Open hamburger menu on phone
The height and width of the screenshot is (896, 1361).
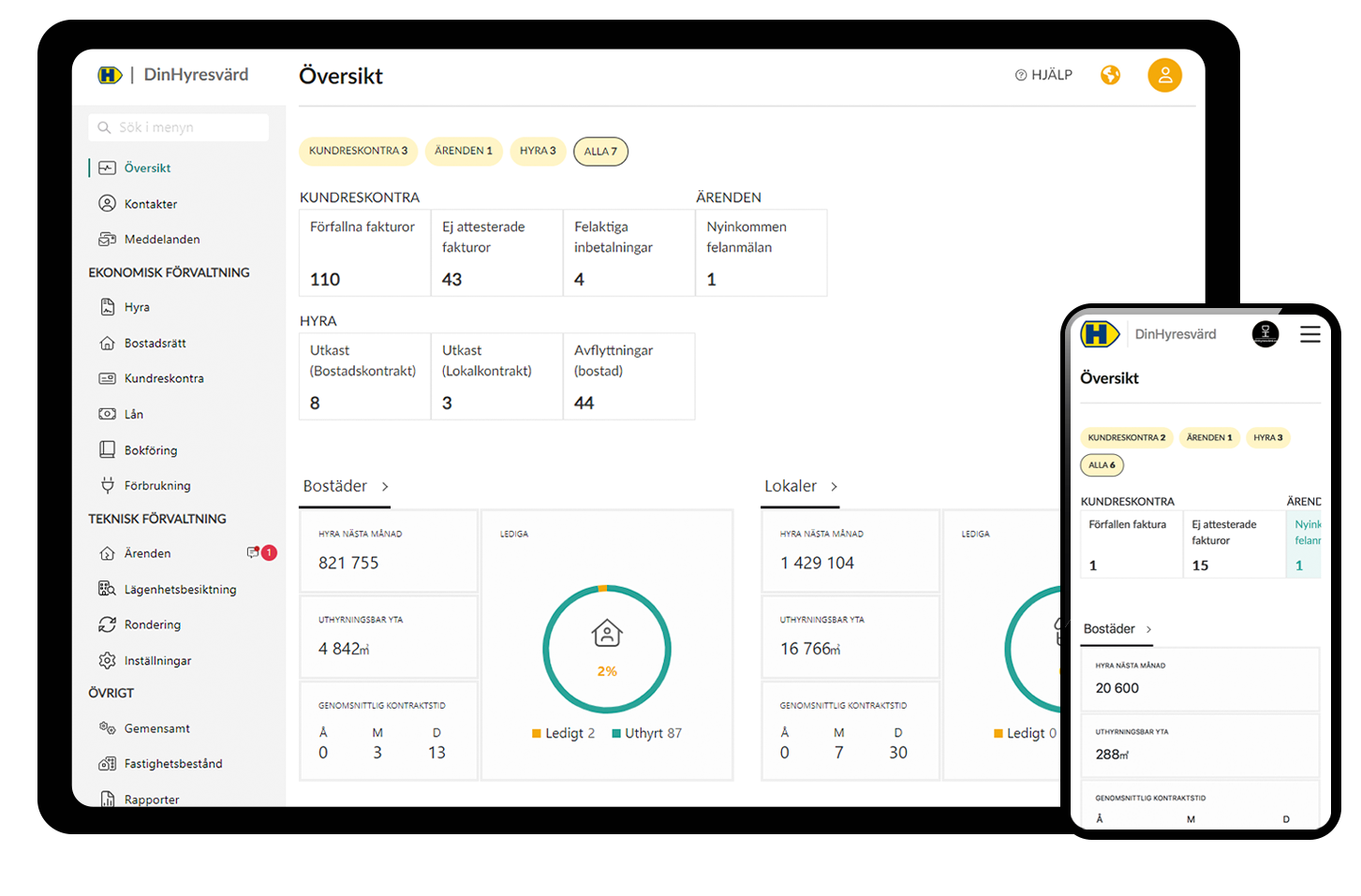coord(1310,334)
